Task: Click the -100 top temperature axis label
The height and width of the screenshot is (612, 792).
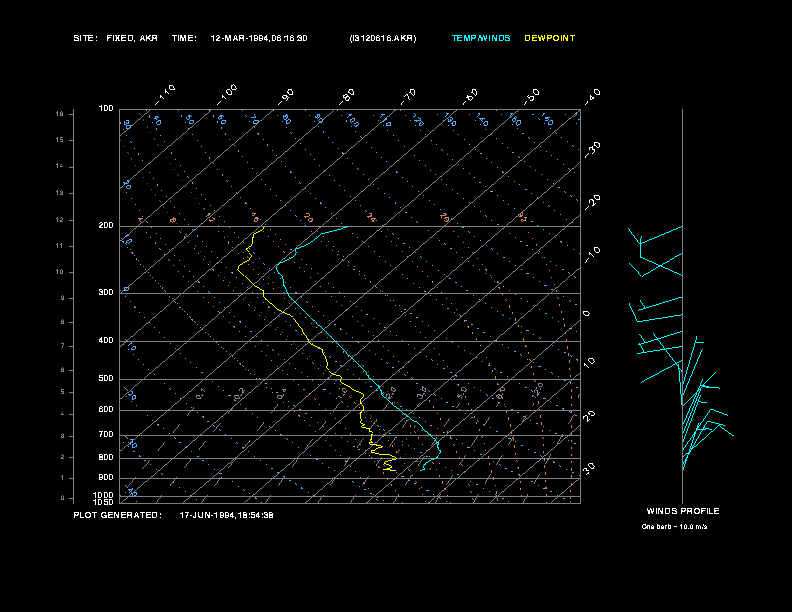Action: click(x=227, y=95)
